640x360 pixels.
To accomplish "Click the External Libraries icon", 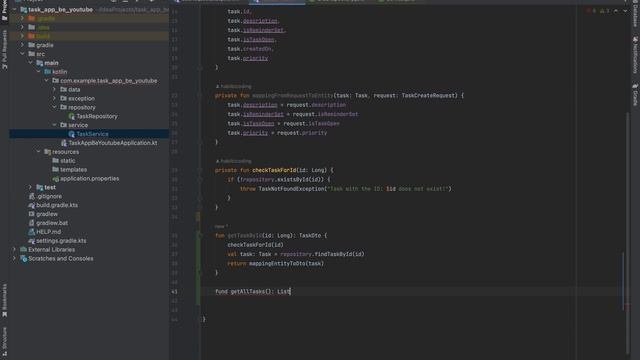I will pos(24,250).
